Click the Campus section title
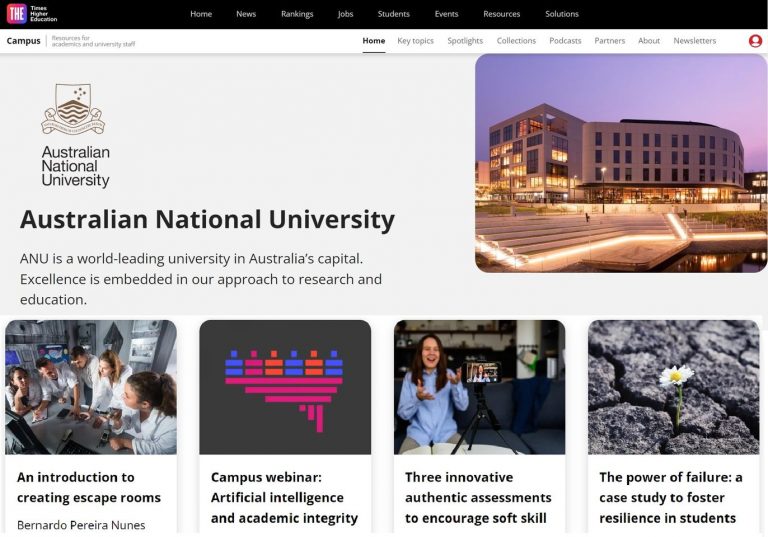Viewport: 768px width, 537px height. [24, 41]
